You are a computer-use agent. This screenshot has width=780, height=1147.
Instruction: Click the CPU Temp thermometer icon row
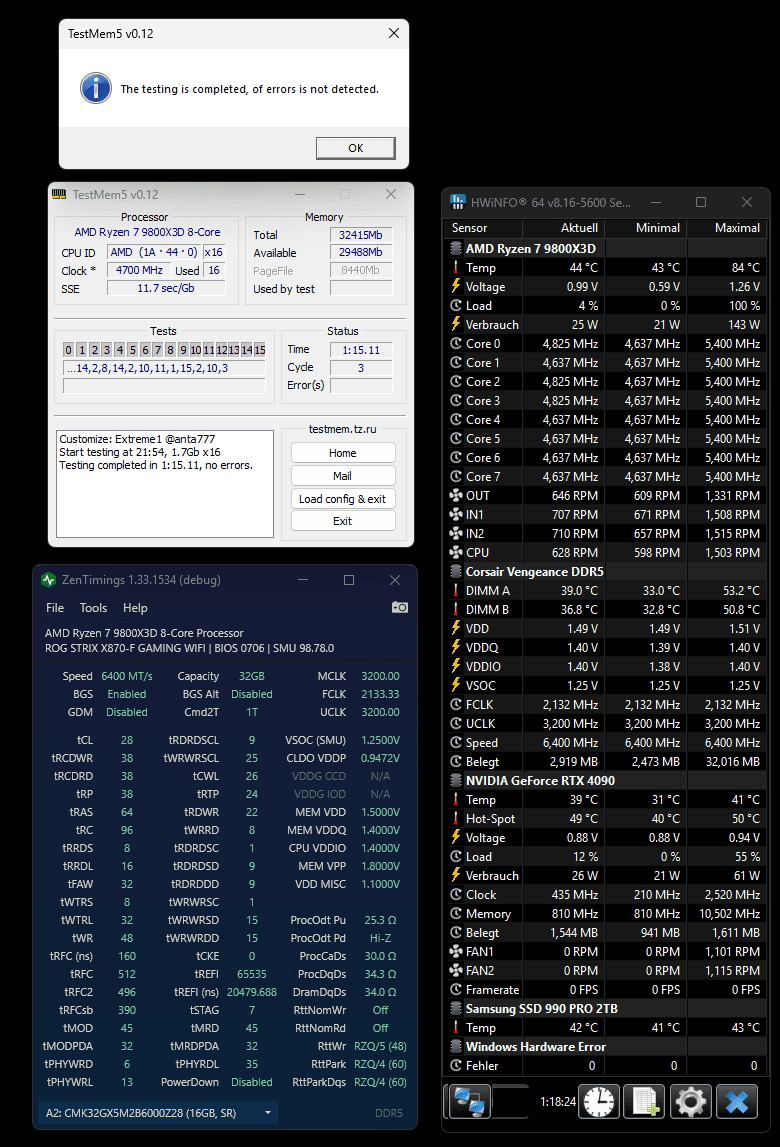[456, 268]
